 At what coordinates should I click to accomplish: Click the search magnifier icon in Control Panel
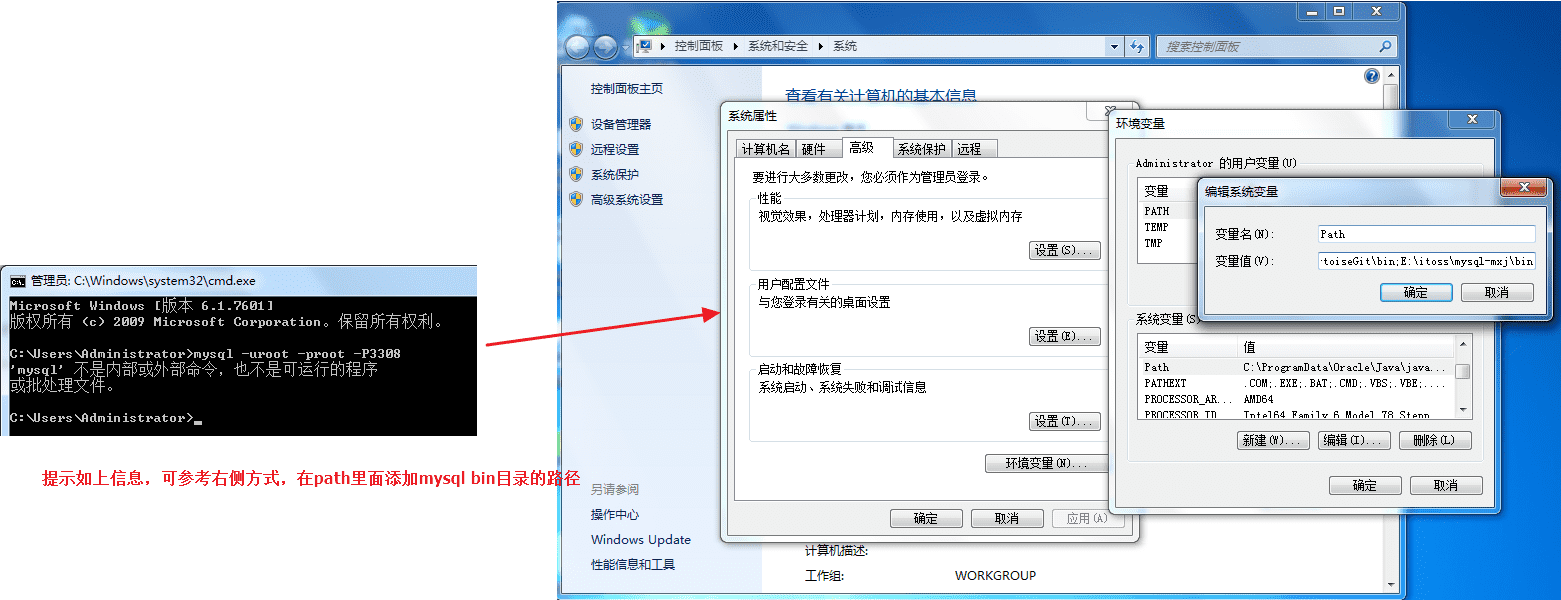(1385, 46)
